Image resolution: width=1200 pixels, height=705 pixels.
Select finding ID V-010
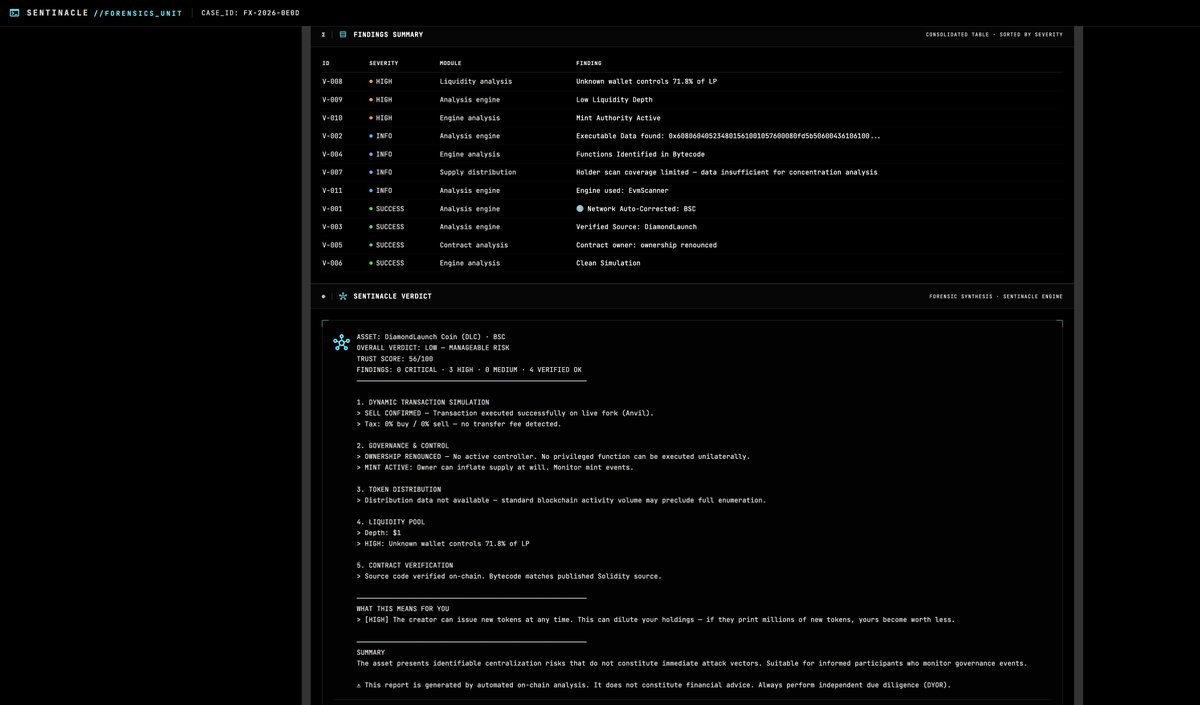coord(332,118)
